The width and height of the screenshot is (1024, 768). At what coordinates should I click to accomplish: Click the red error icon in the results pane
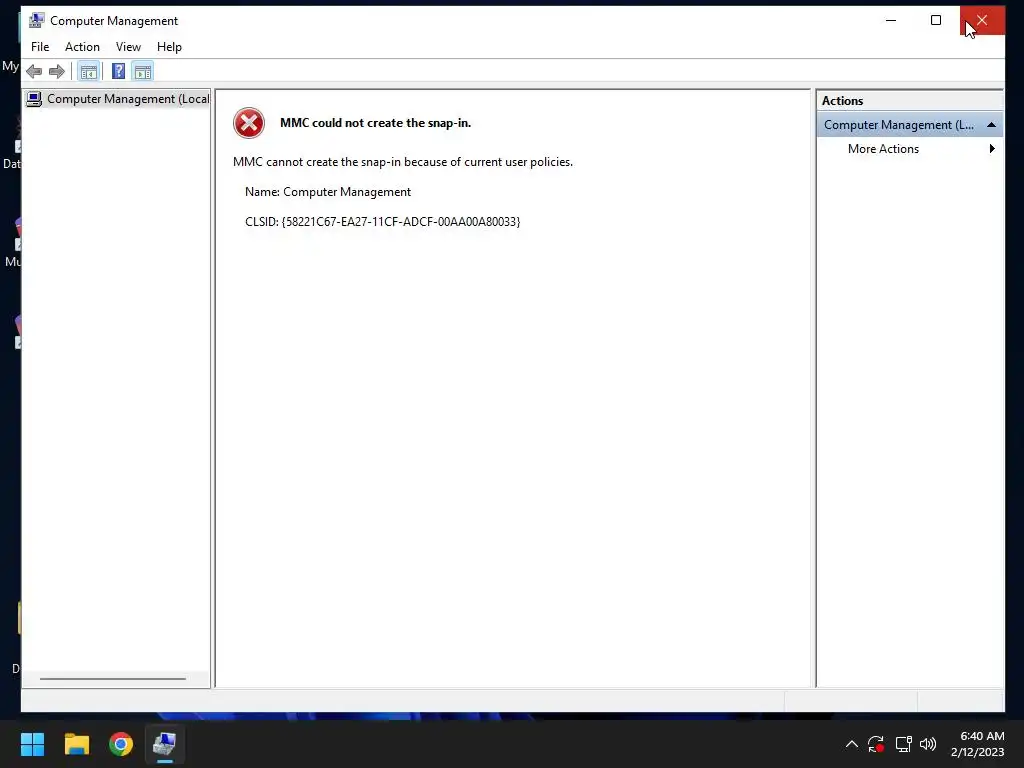249,123
